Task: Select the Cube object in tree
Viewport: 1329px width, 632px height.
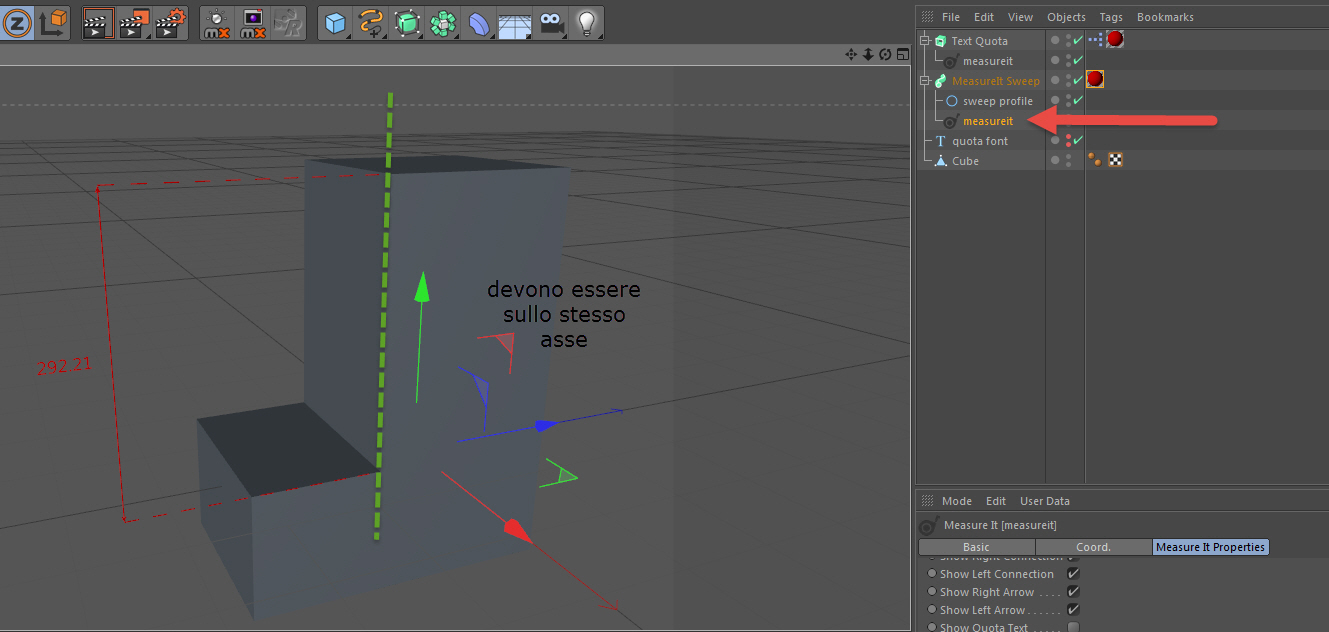Action: point(965,161)
